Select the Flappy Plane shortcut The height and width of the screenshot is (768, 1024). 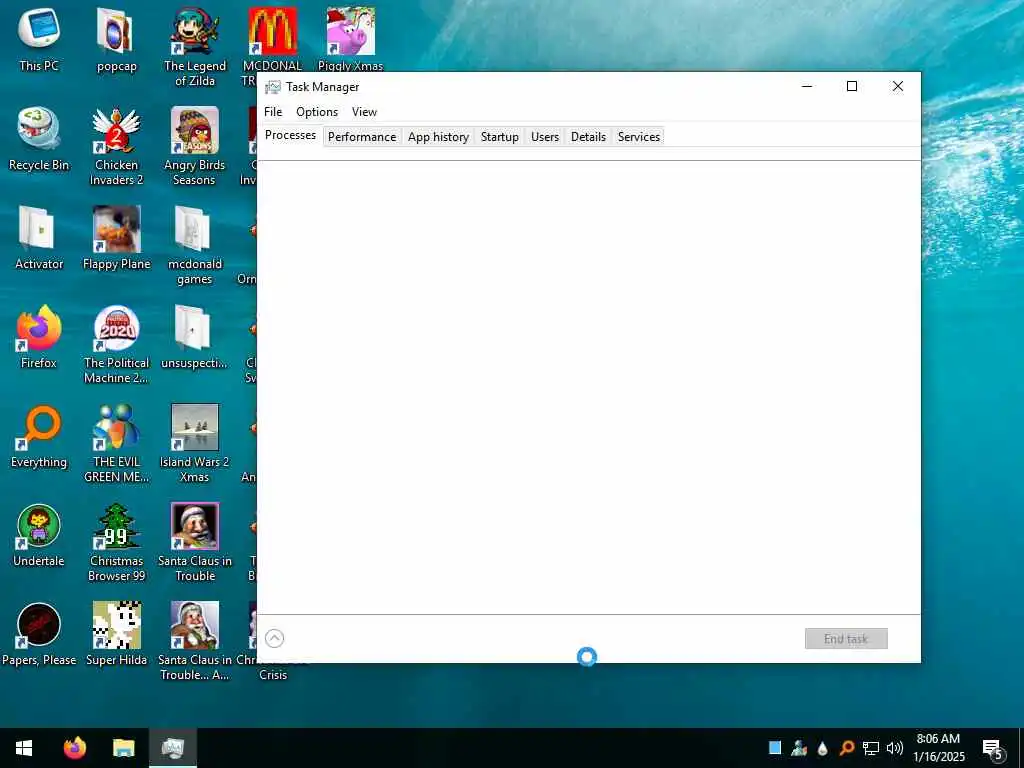pos(116,238)
